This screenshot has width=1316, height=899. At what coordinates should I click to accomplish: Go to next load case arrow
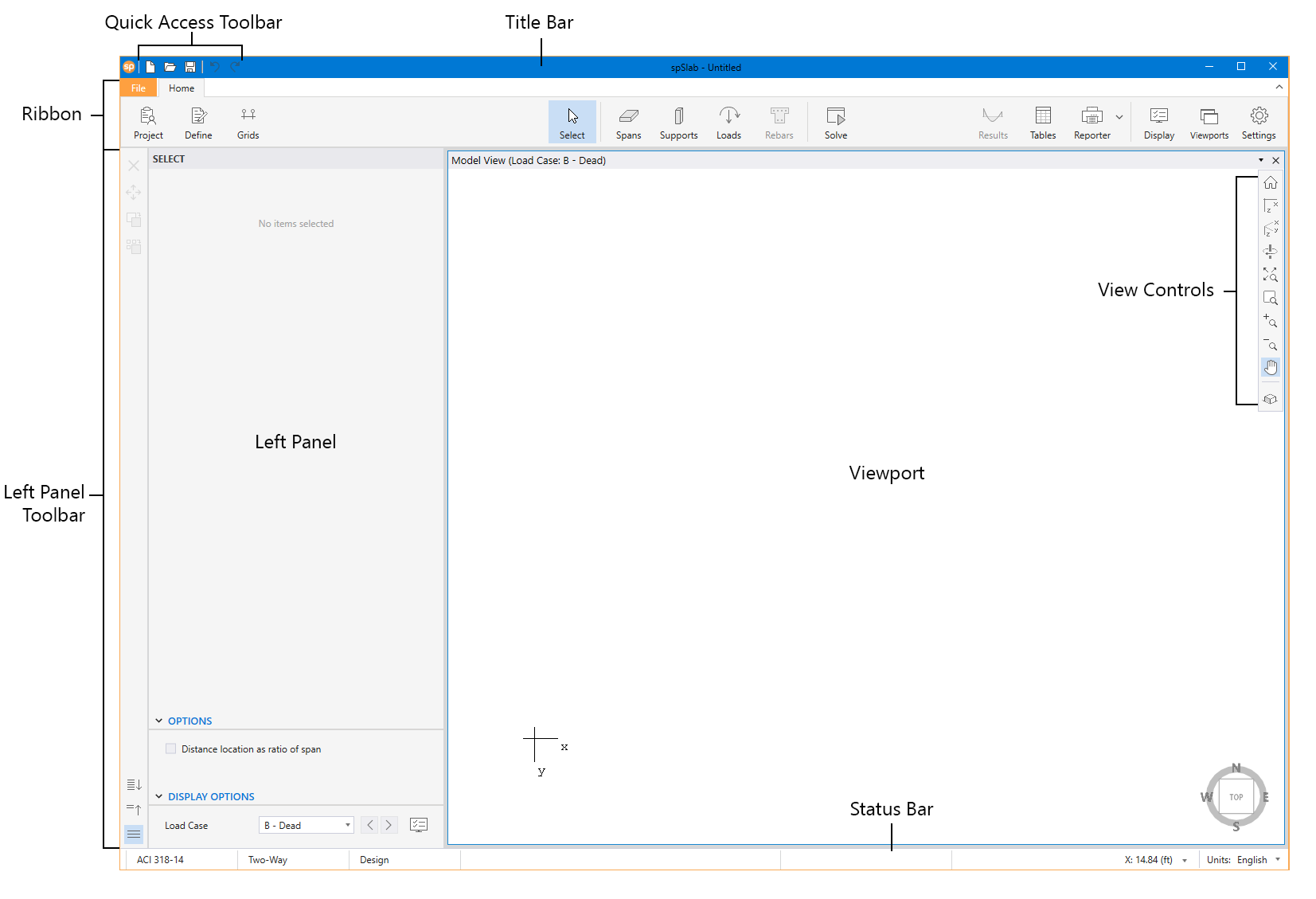pos(389,825)
